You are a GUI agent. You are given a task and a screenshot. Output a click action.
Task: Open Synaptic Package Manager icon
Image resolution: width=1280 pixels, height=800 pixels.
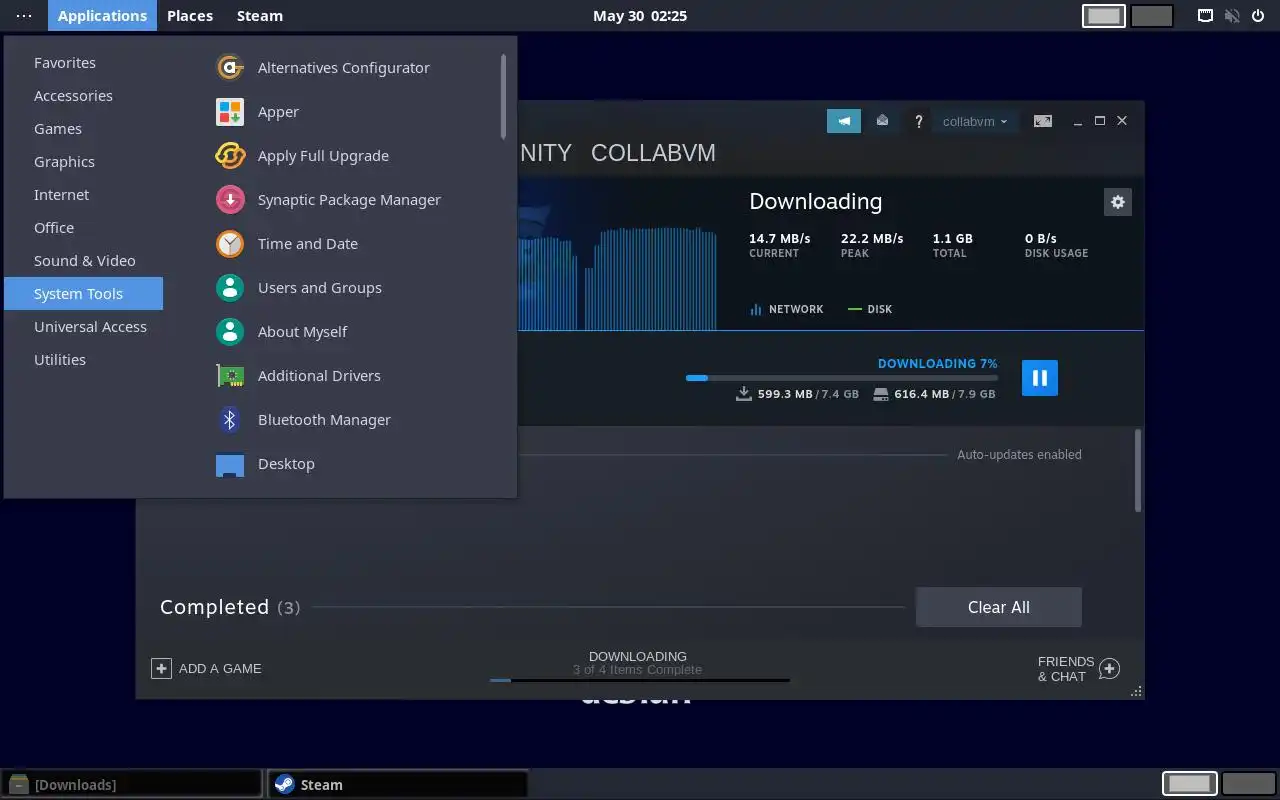coord(230,200)
